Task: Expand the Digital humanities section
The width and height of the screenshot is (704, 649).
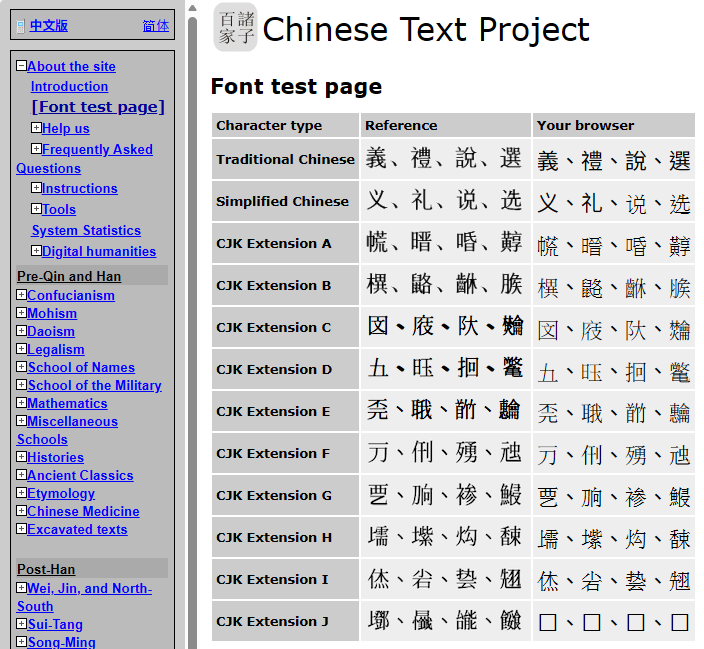Action: pos(36,251)
